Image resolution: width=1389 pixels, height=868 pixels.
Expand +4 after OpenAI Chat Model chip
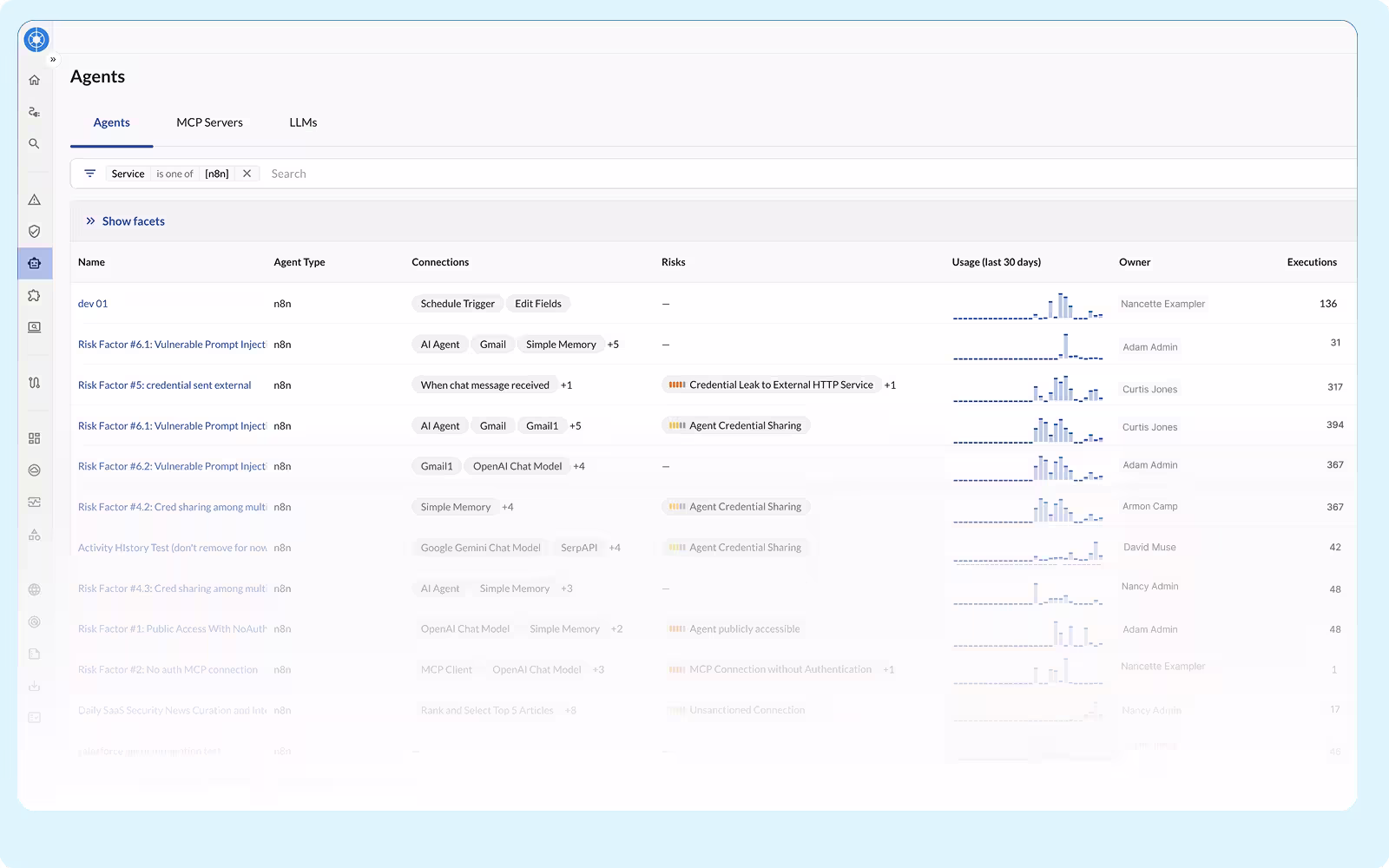coord(579,466)
